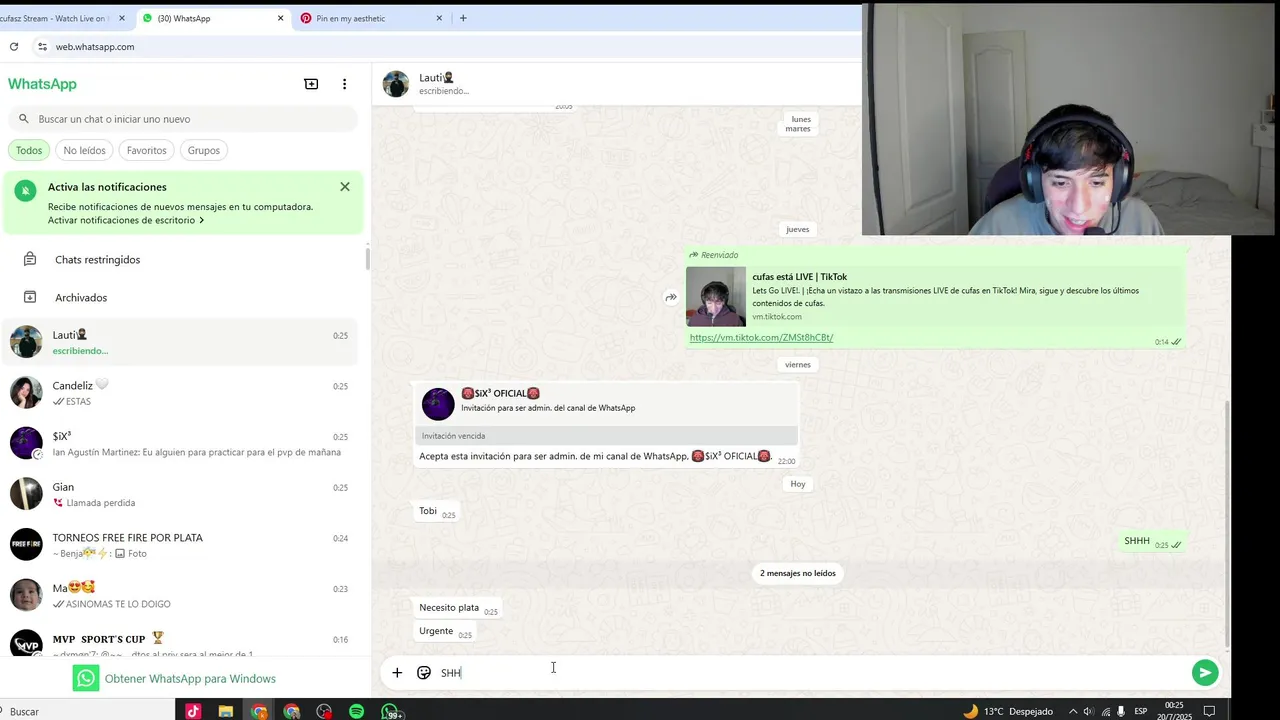Open File Explorer from the taskbar
Screen dimensions: 1280x720
coord(226,711)
